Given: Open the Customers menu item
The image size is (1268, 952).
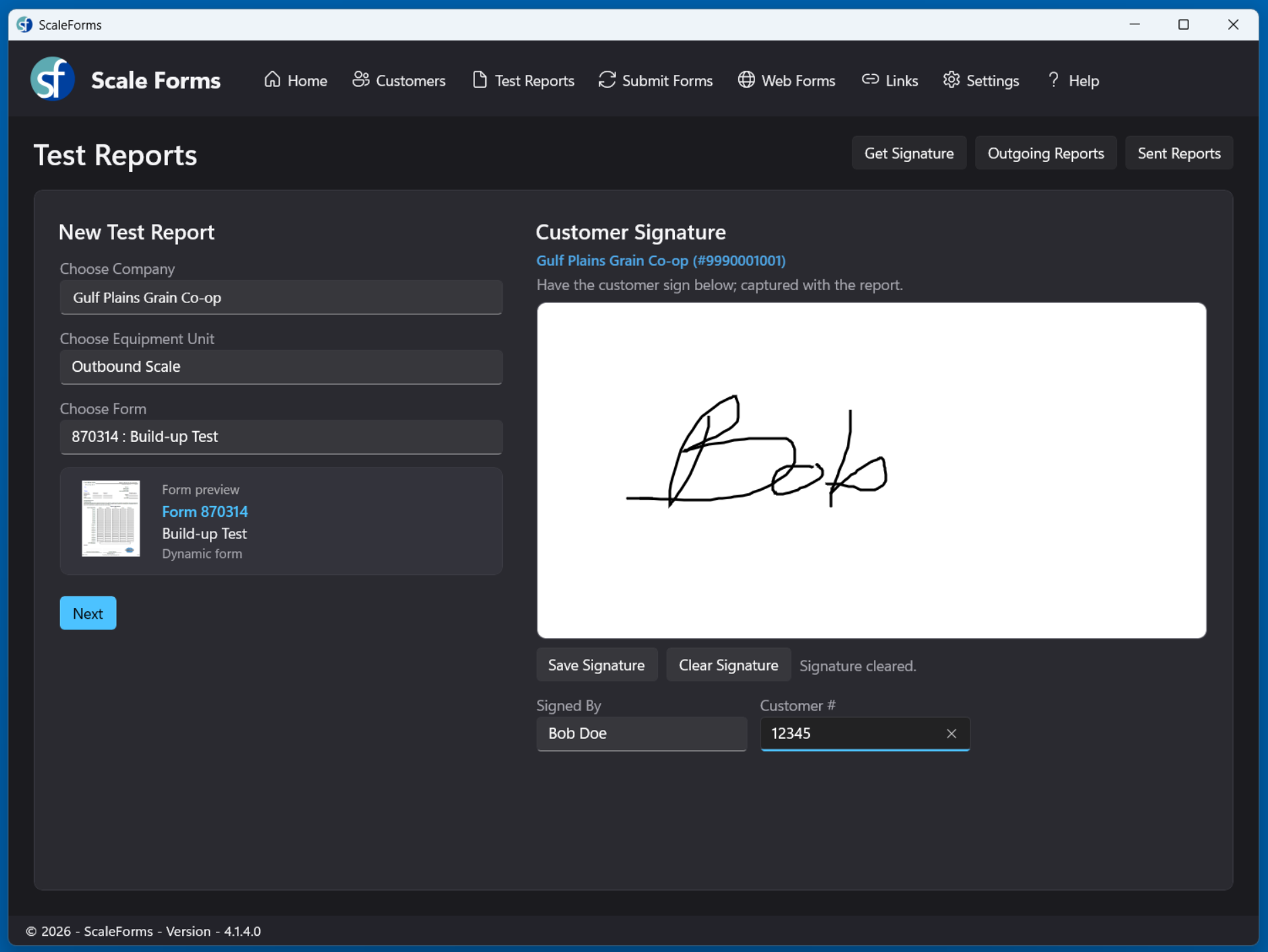Looking at the screenshot, I should coord(399,80).
